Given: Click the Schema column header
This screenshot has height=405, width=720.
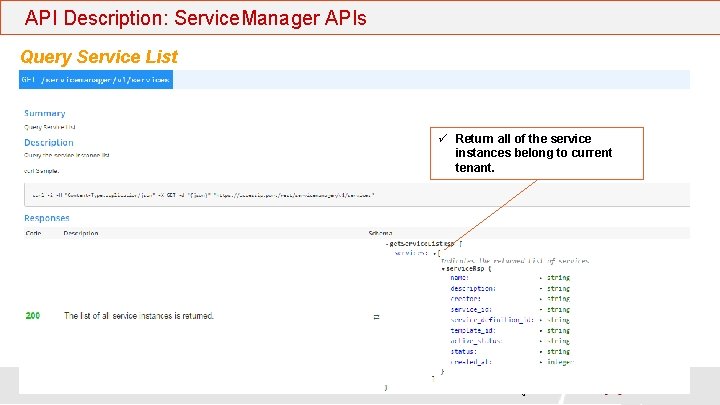Looking at the screenshot, I should (380, 233).
